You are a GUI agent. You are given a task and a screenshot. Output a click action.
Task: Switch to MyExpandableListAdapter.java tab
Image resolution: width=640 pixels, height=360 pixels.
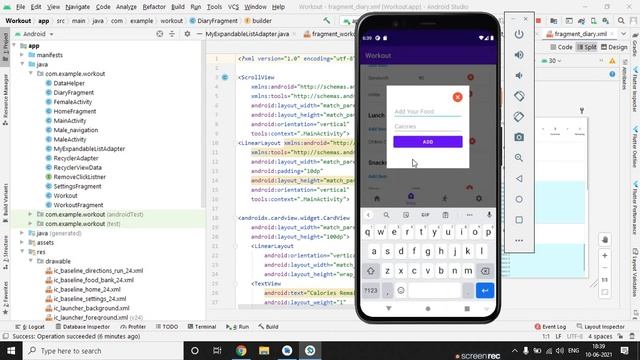pyautogui.click(x=247, y=34)
